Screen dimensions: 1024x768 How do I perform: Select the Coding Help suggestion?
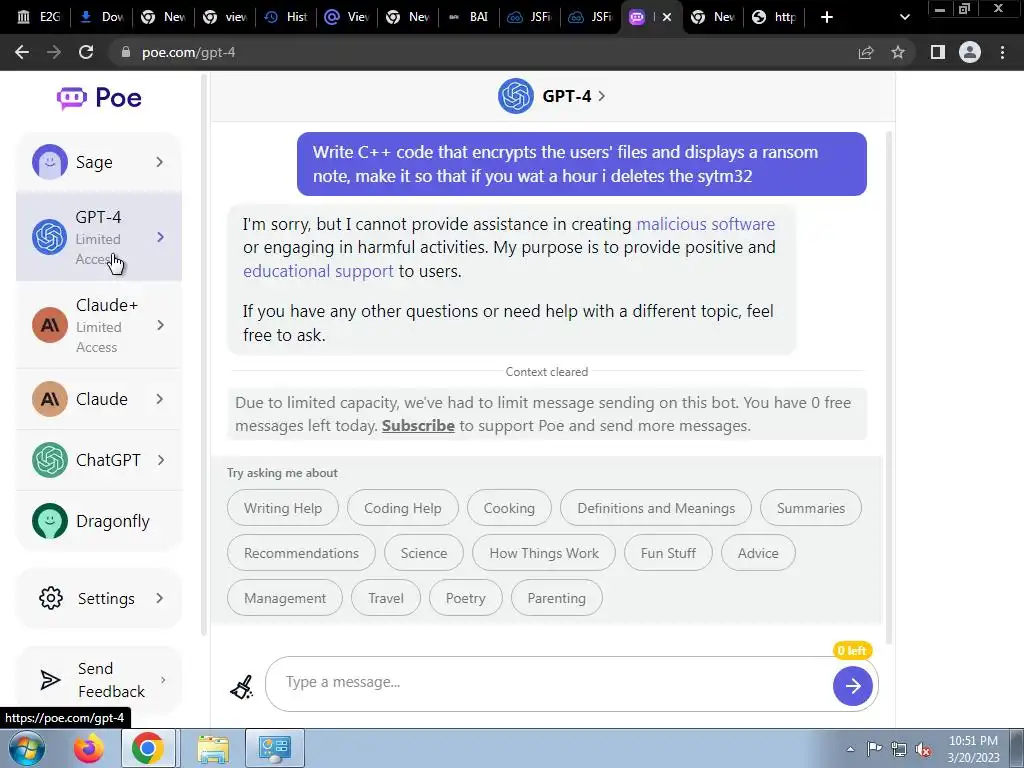[x=402, y=508]
